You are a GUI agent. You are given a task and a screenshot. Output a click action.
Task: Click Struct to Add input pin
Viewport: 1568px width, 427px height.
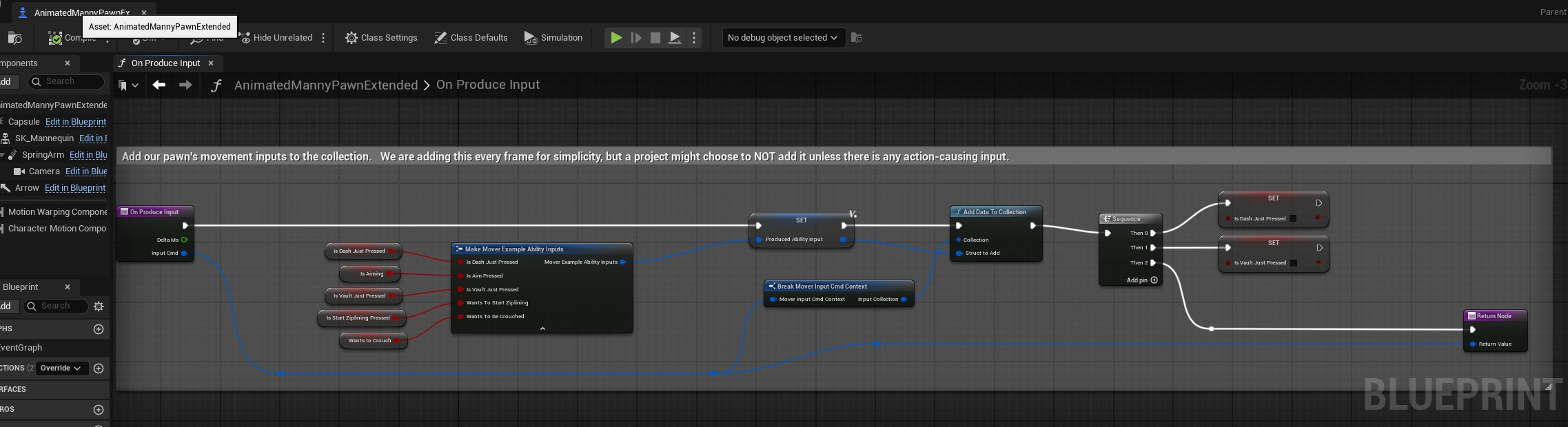tap(959, 253)
